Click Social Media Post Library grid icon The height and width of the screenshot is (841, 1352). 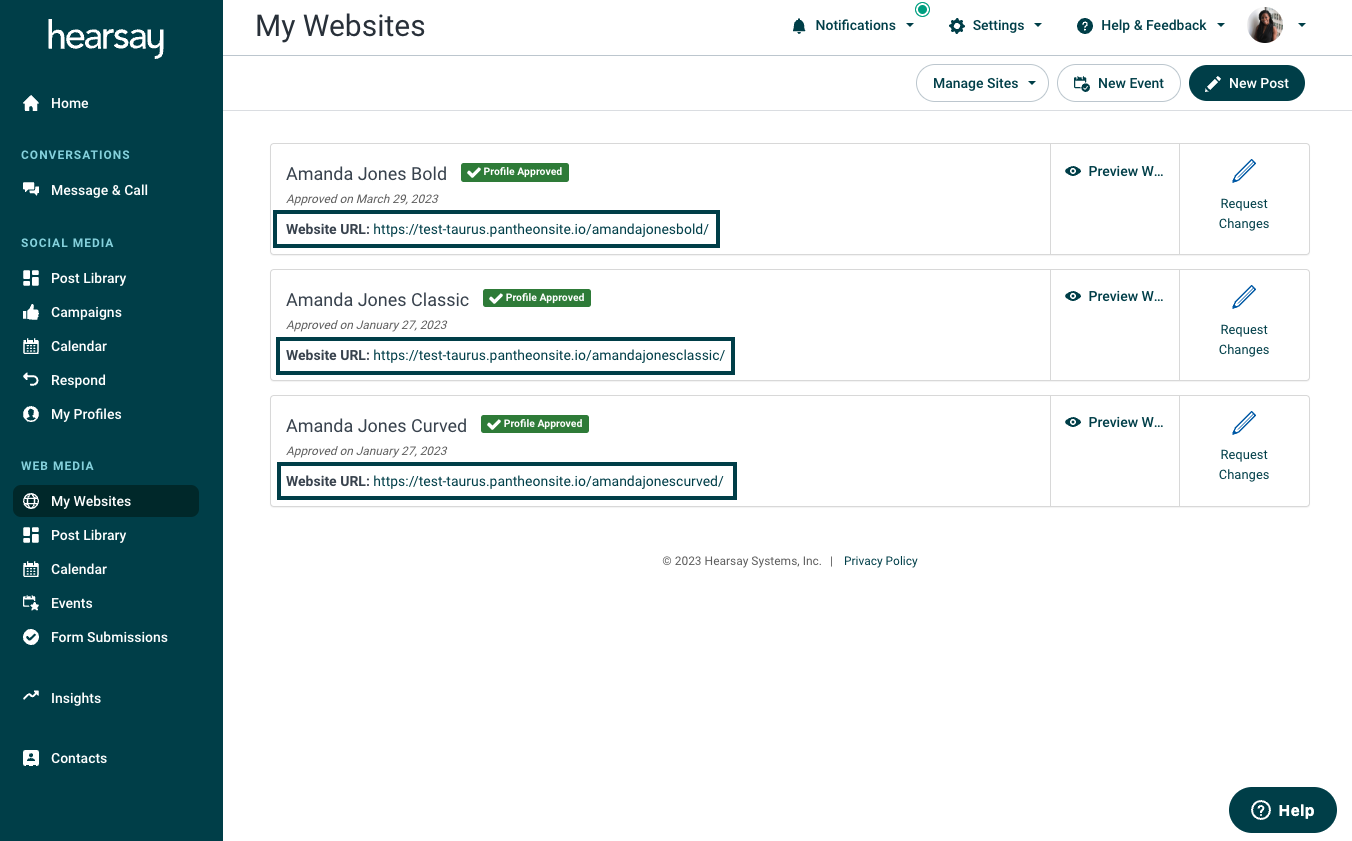pyautogui.click(x=31, y=278)
